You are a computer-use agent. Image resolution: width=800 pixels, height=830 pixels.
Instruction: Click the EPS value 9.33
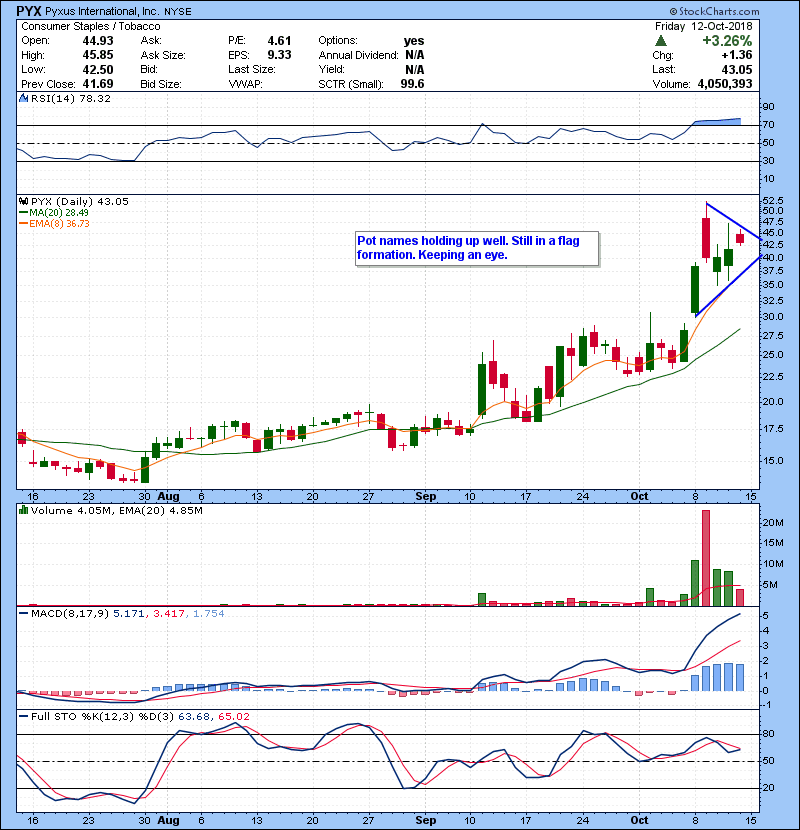point(279,55)
